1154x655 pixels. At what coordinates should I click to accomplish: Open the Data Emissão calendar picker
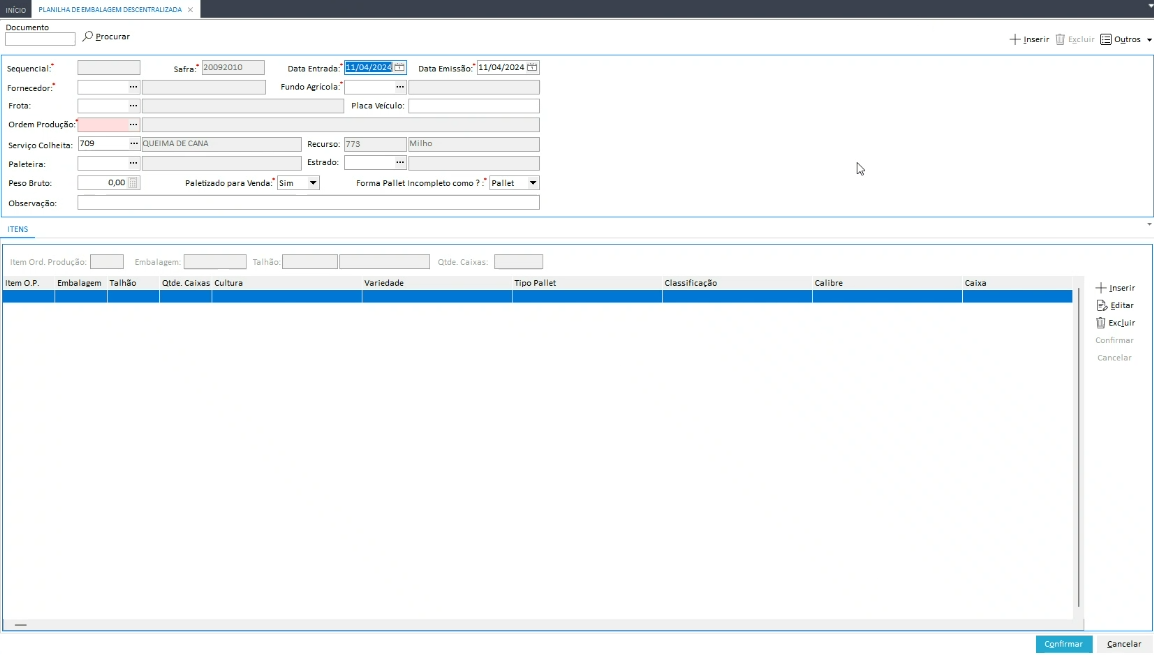[532, 67]
